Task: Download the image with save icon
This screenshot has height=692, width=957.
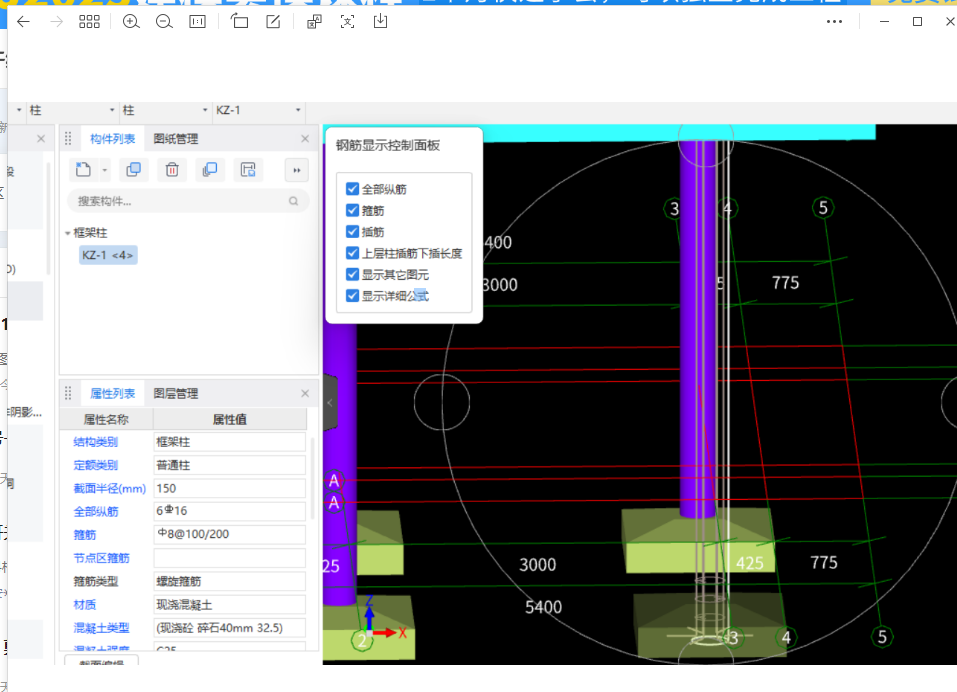Action: tap(380, 22)
